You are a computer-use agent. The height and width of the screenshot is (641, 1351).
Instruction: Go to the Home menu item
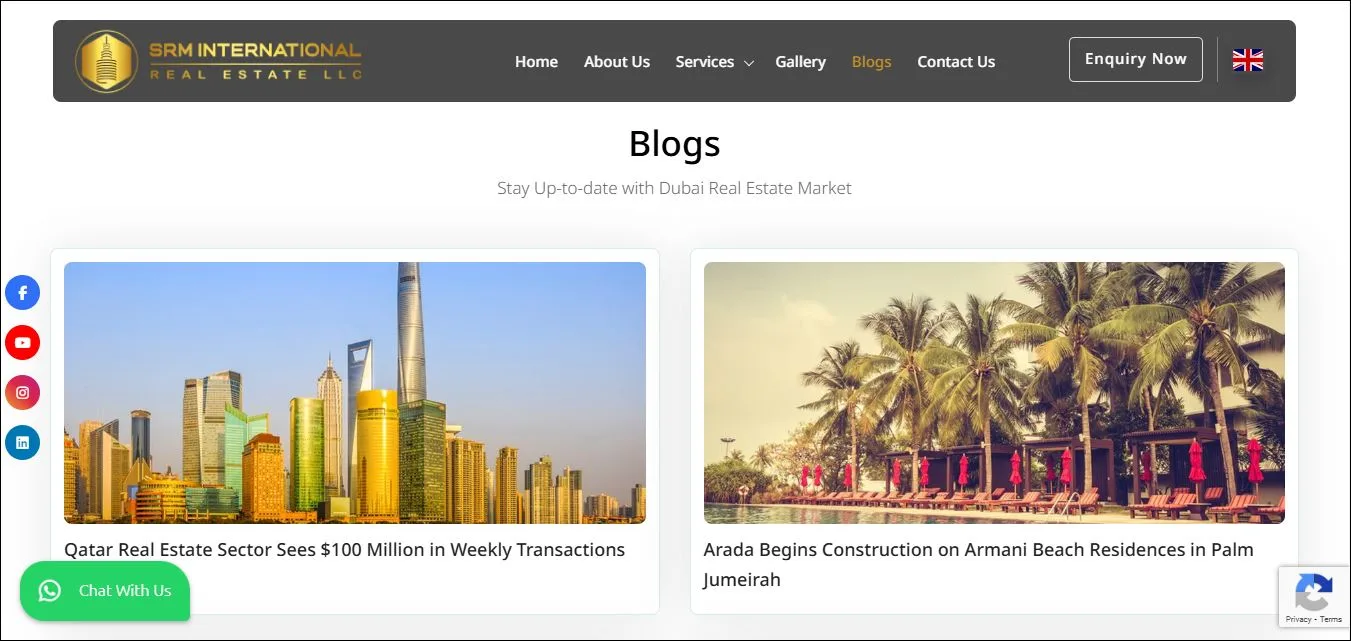point(536,62)
